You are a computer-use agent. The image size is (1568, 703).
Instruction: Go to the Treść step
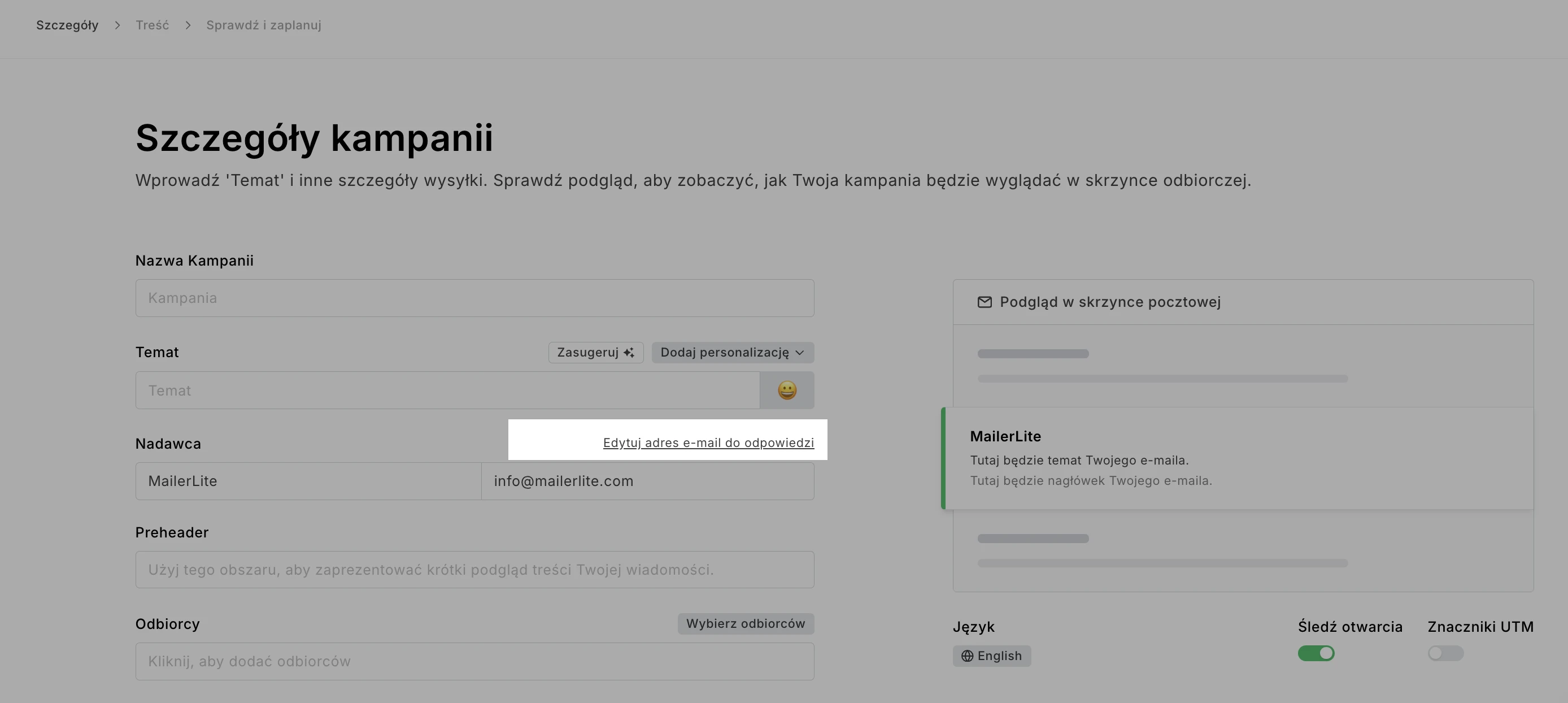pos(152,25)
